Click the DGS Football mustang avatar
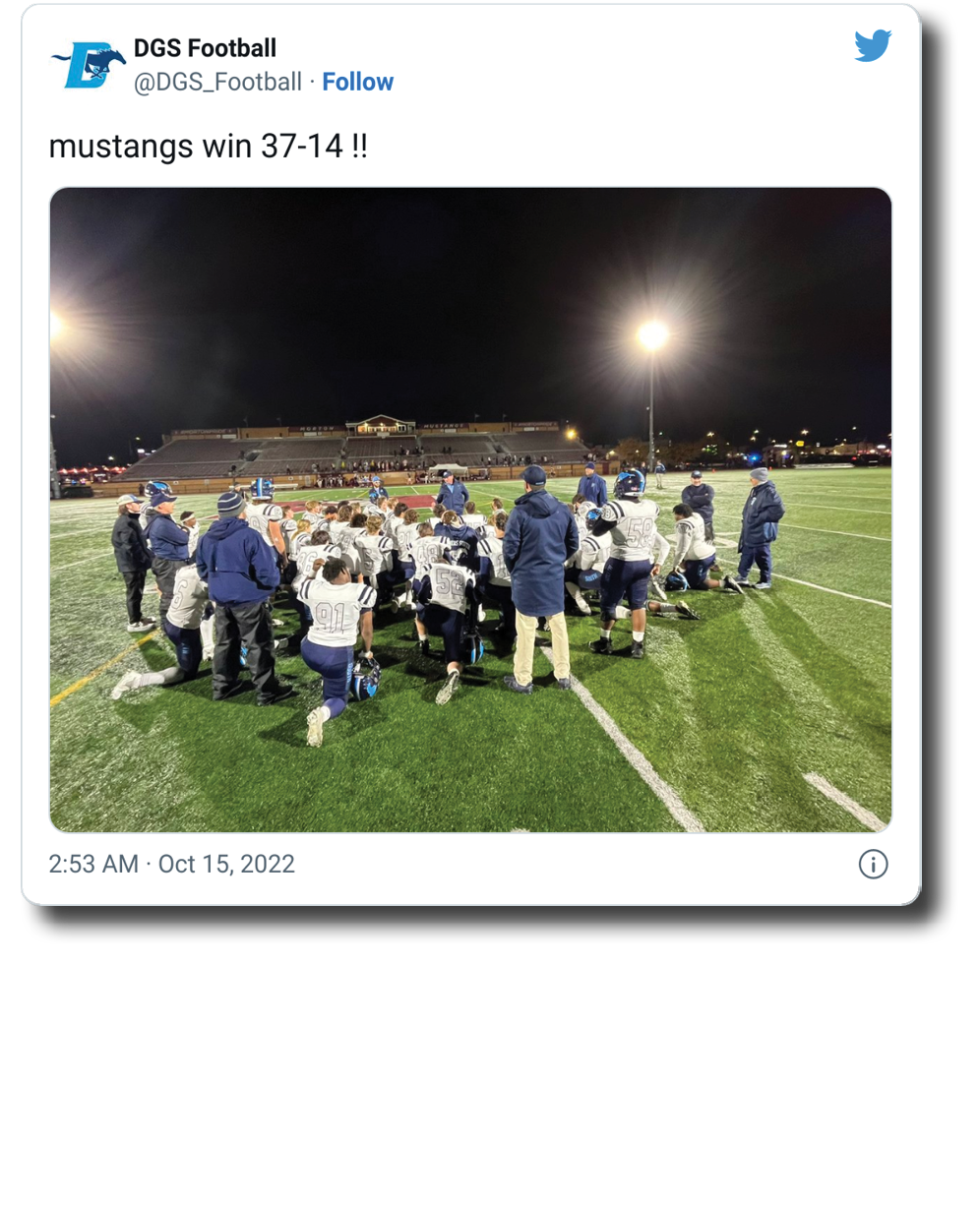Screen dimensions: 980x1207 (x=87, y=65)
